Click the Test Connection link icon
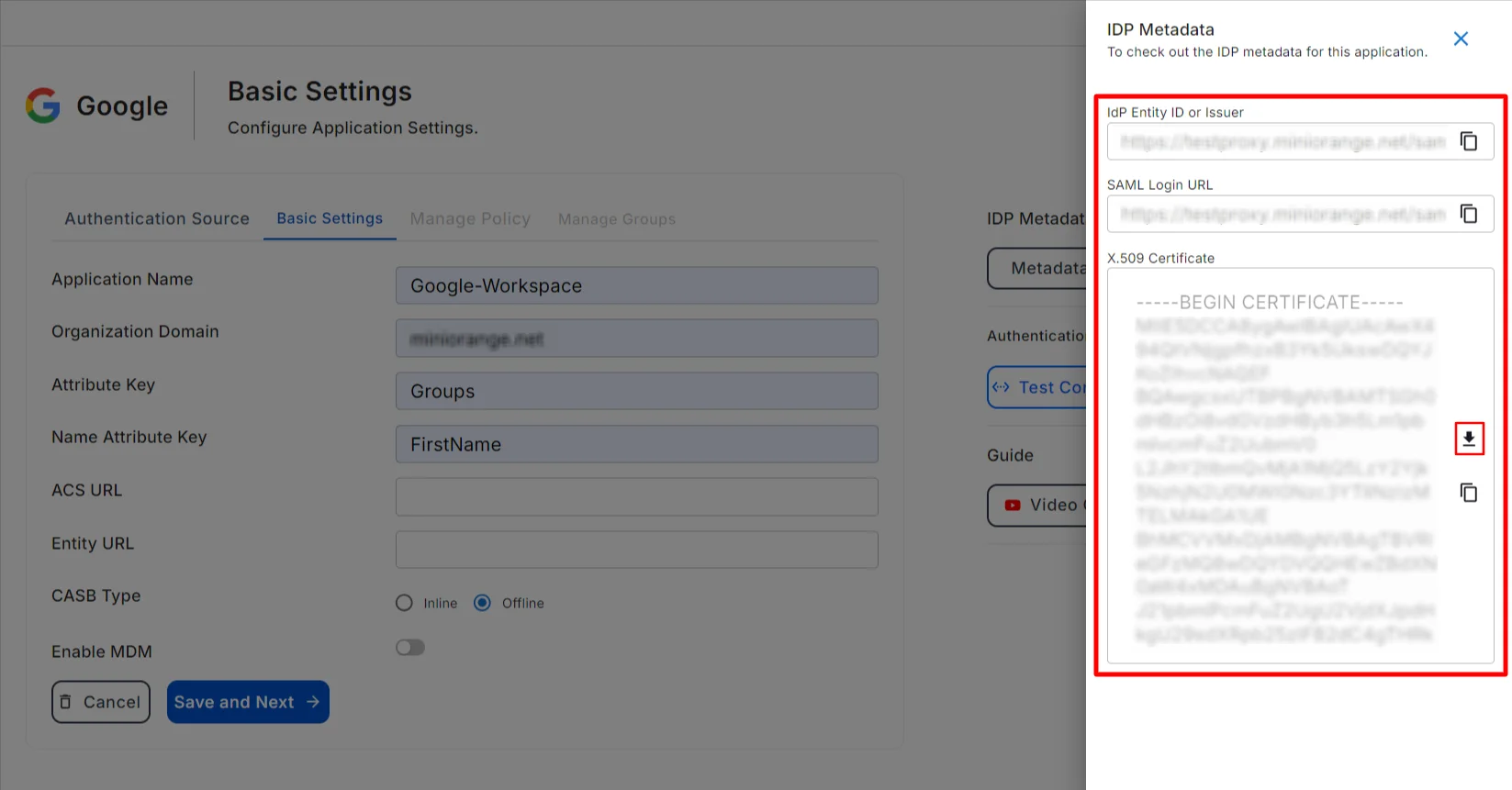1512x790 pixels. pyautogui.click(x=1001, y=387)
